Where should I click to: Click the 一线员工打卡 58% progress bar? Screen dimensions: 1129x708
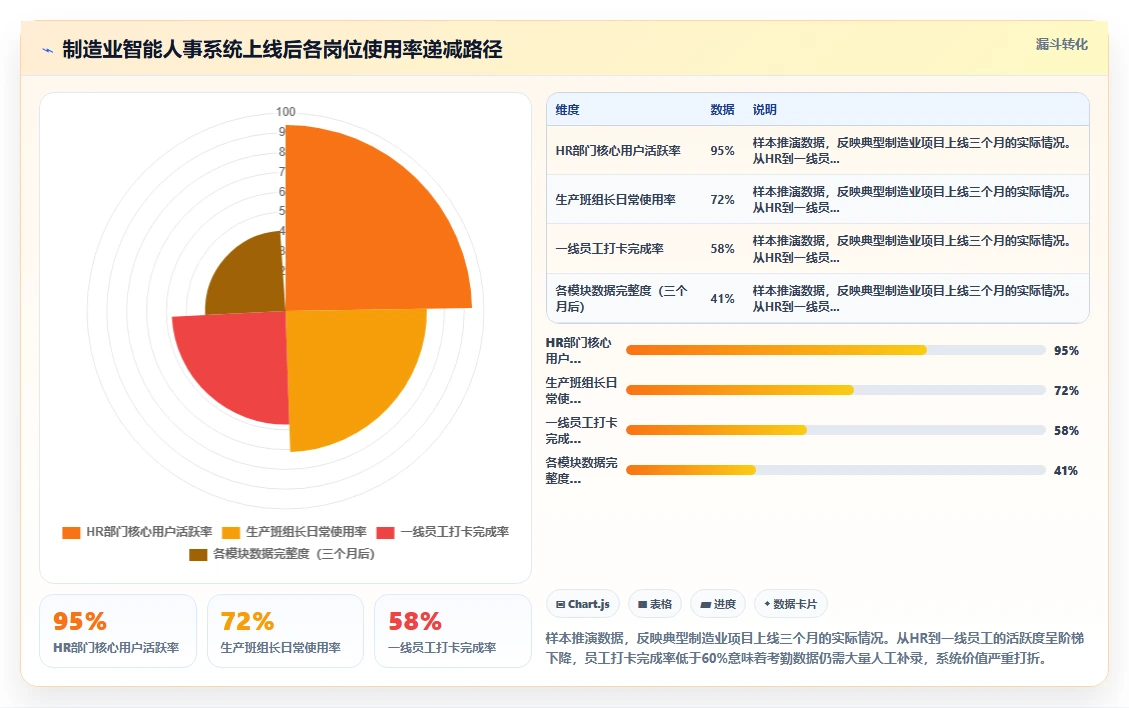click(x=835, y=430)
